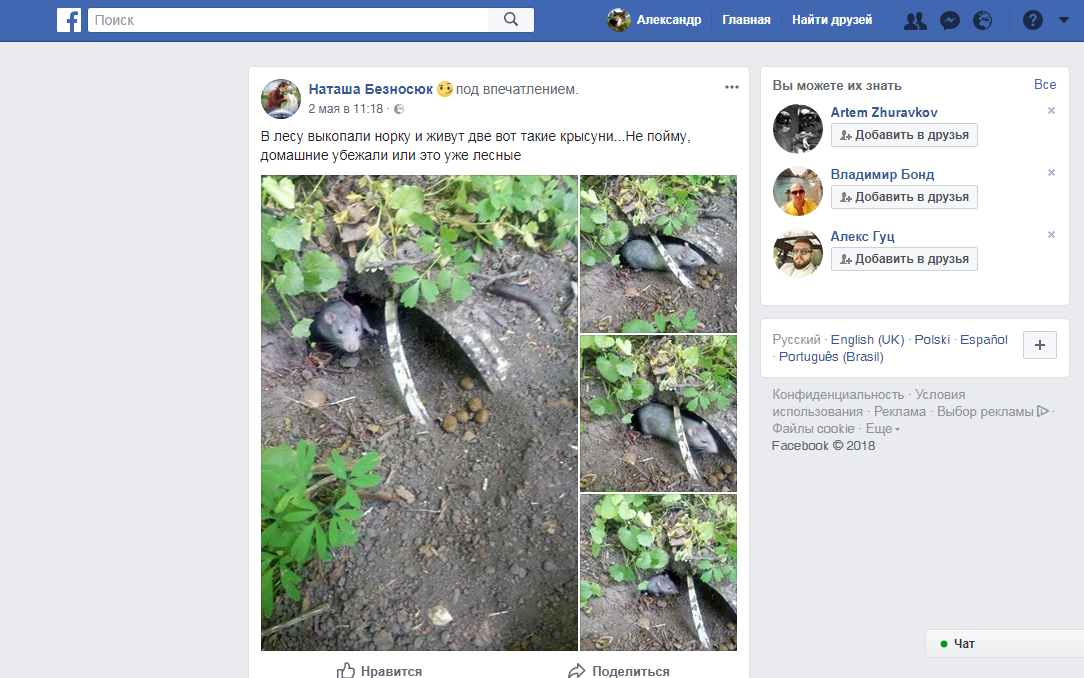Click the Все link in suggestions

pos(1045,85)
